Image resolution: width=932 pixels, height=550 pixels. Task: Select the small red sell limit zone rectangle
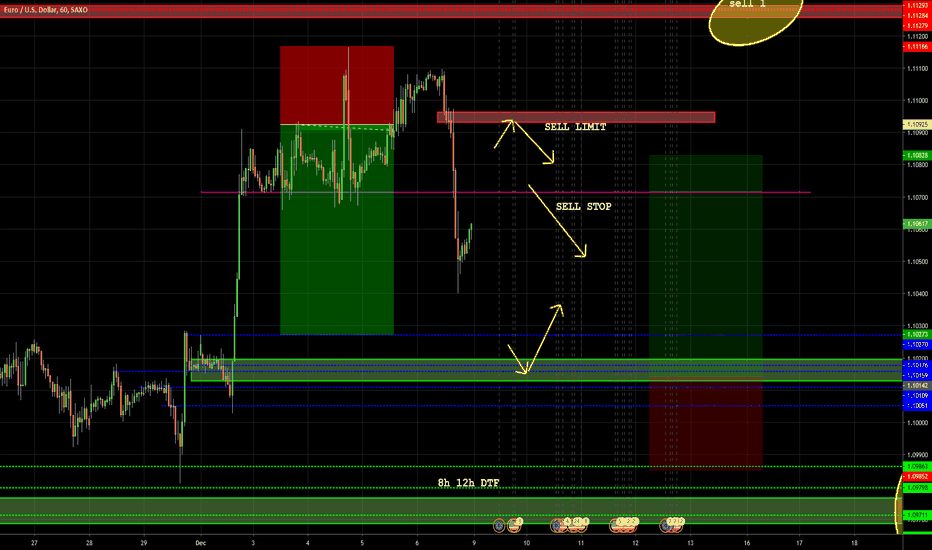tap(575, 117)
